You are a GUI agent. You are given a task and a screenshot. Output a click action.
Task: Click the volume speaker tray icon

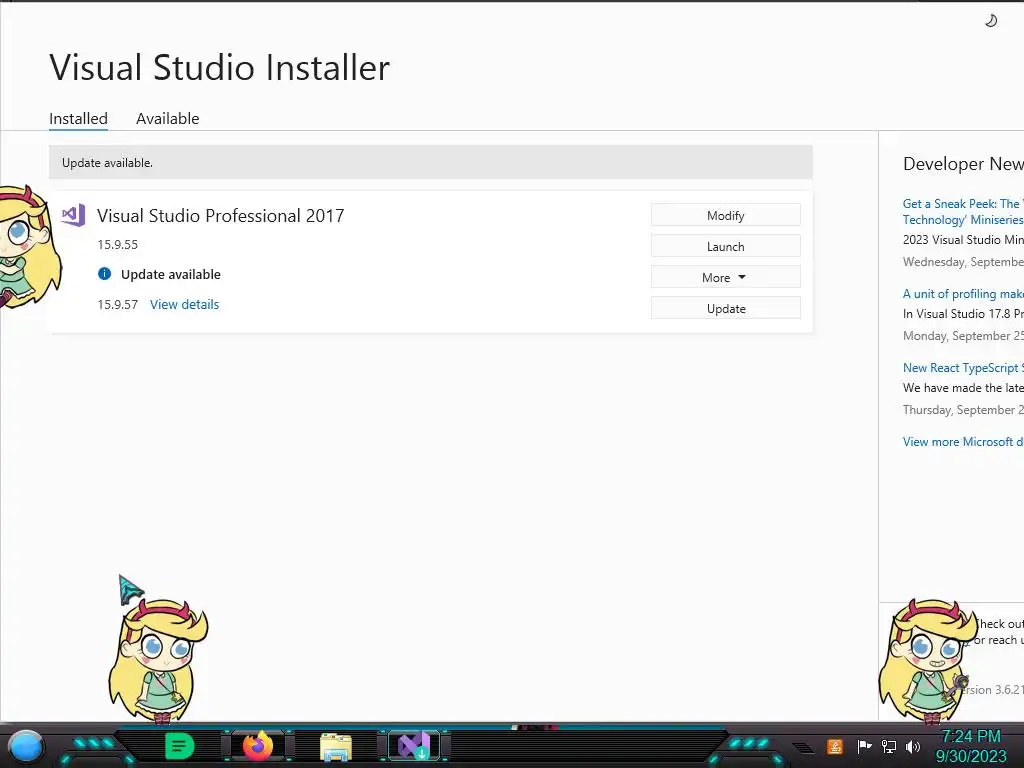[913, 746]
